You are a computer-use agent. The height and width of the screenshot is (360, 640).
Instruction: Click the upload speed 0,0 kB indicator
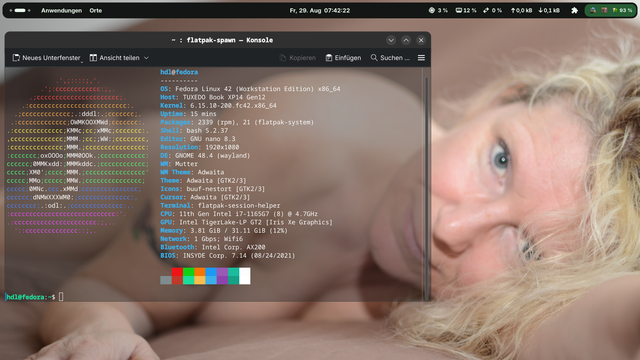tap(521, 11)
